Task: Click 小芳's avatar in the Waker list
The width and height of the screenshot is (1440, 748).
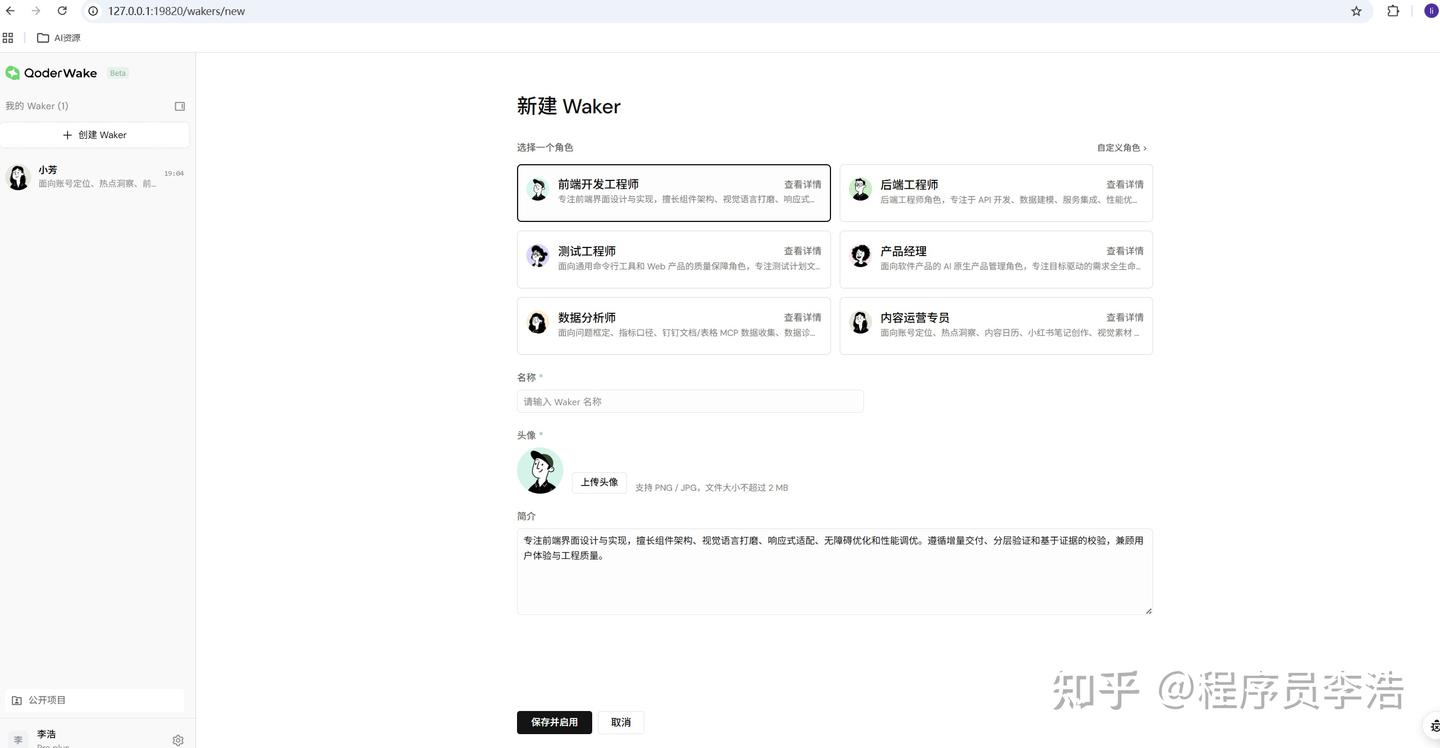Action: click(x=18, y=177)
